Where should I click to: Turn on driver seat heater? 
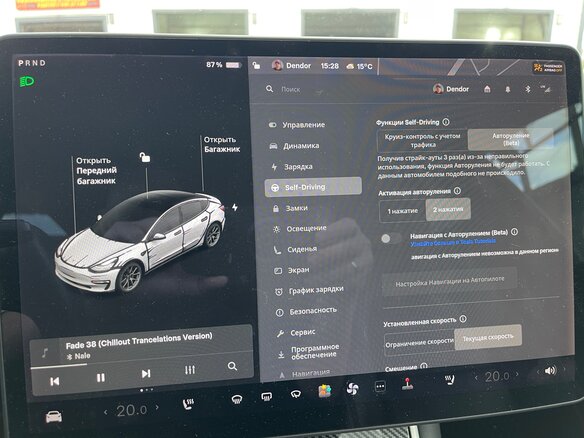(x=188, y=404)
